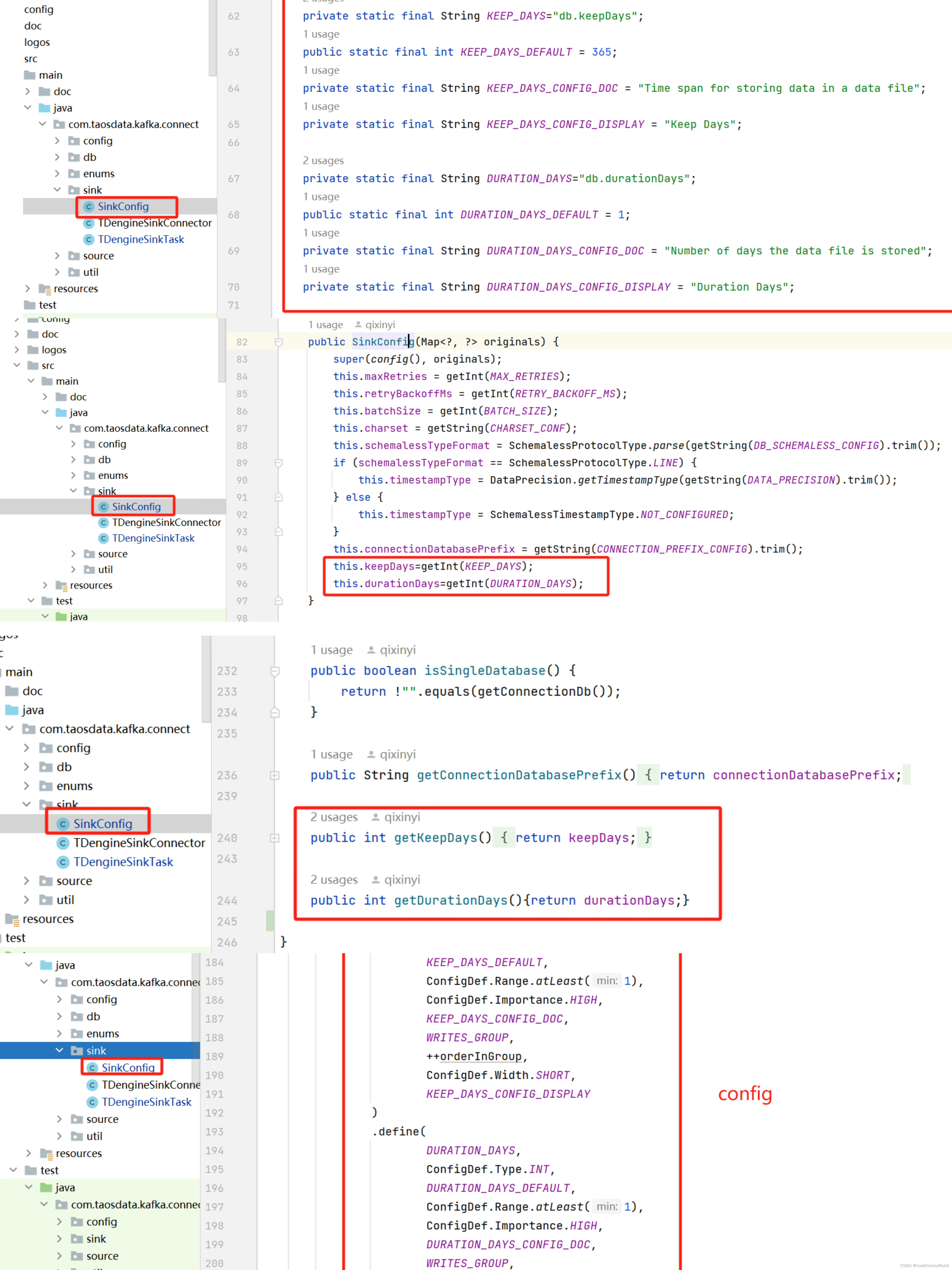Click else-branch fold marker at line 91
The image size is (952, 1270).
tap(278, 497)
